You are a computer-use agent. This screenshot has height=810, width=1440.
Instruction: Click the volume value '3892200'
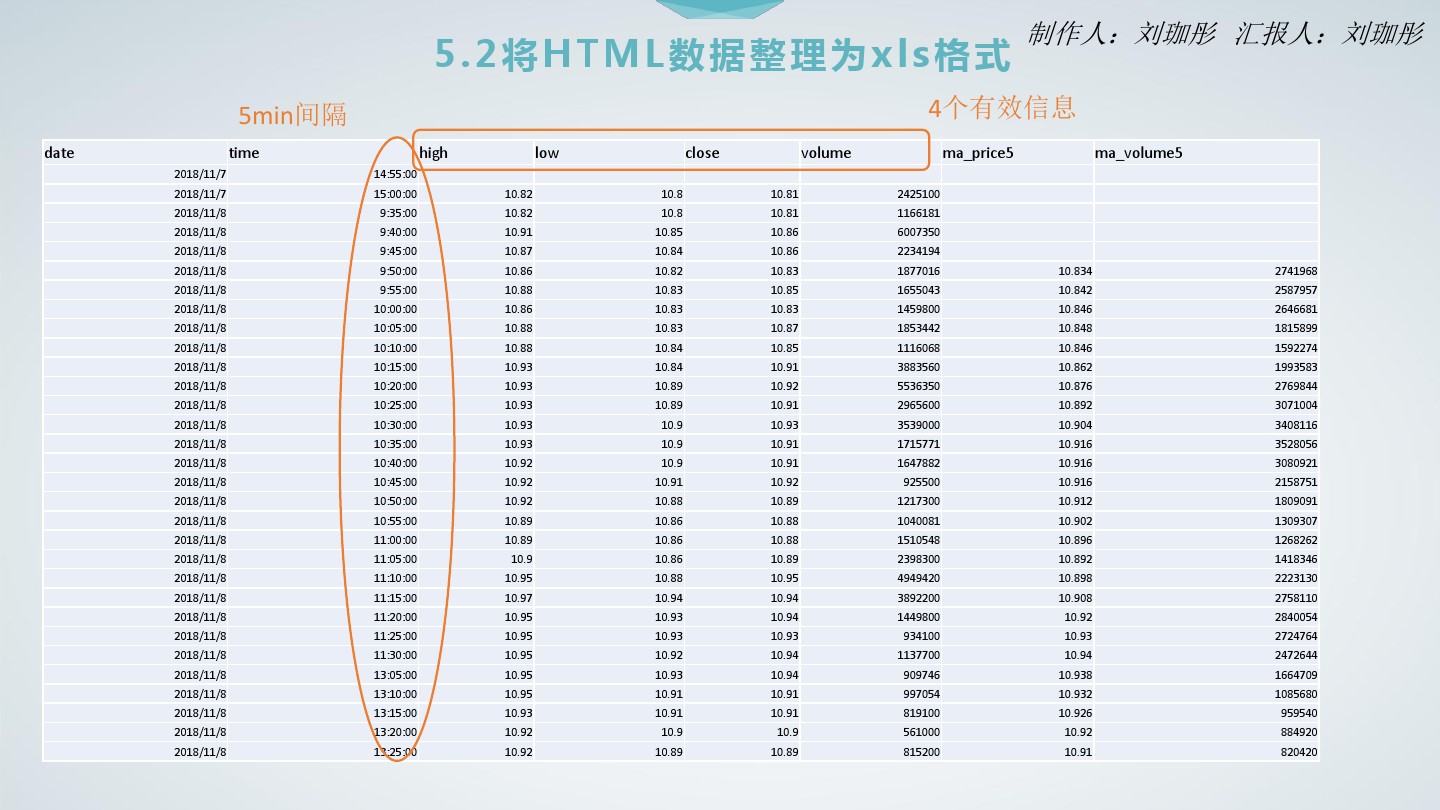click(918, 598)
